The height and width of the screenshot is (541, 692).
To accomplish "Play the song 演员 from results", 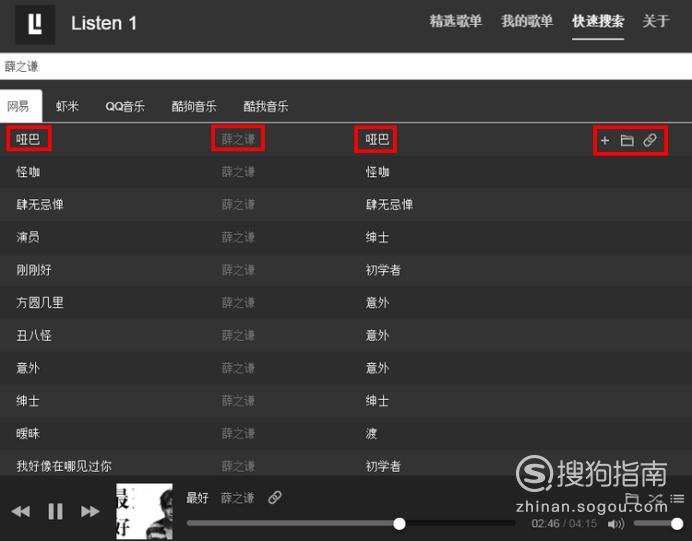I will click(x=28, y=237).
